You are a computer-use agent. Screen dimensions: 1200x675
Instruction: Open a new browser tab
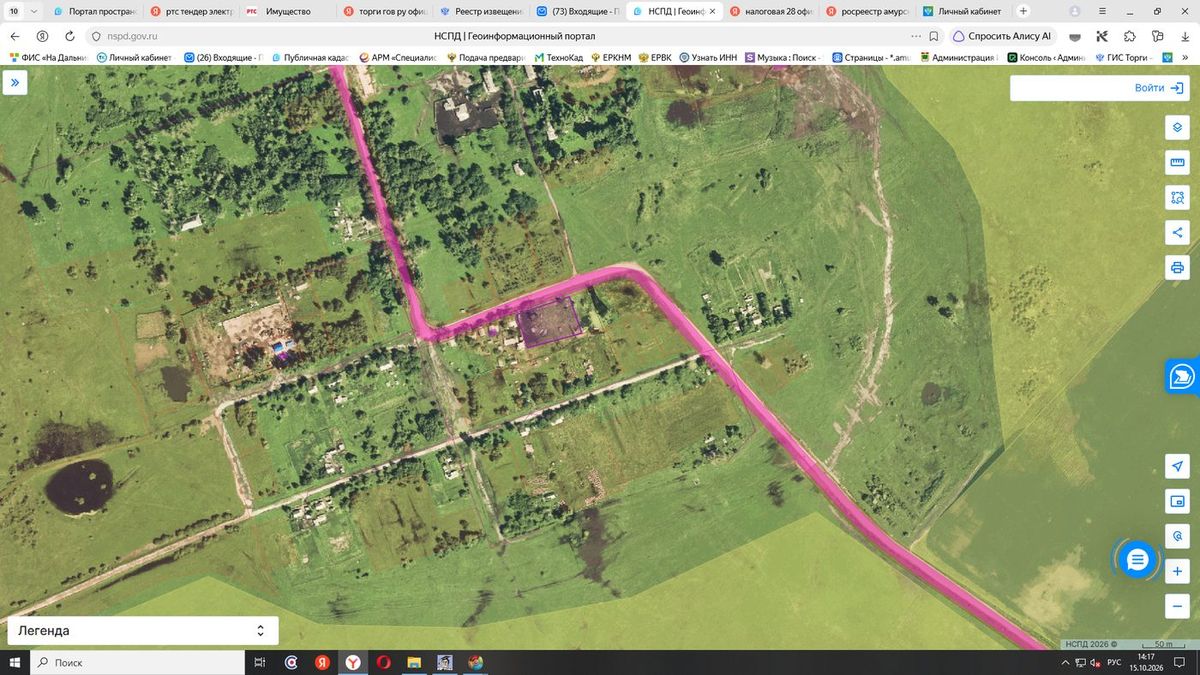(1023, 11)
